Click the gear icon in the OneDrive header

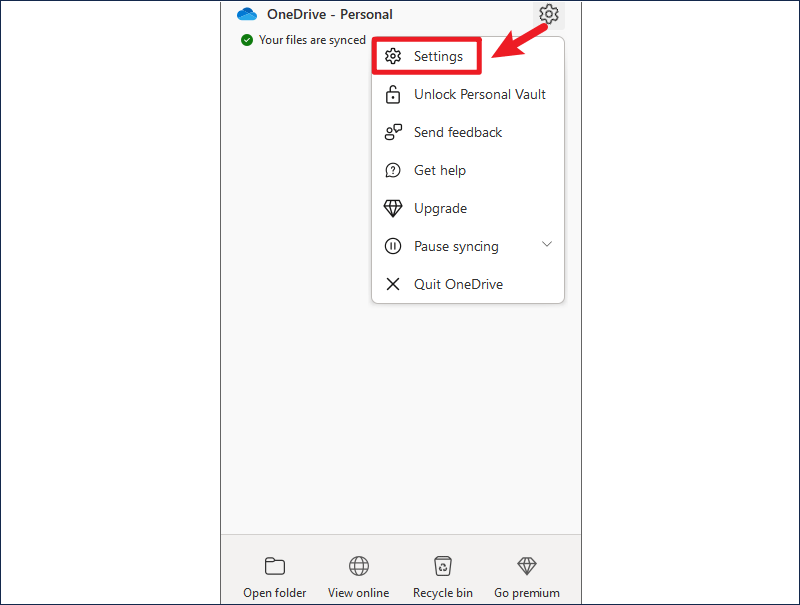(x=548, y=14)
